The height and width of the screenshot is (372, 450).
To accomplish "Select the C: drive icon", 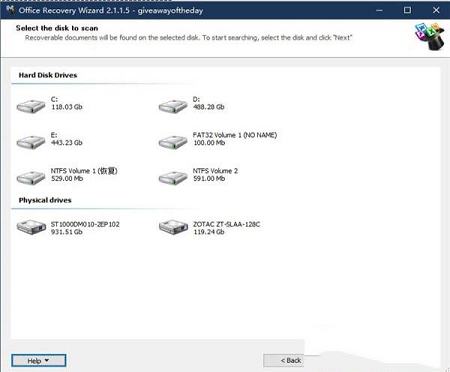I will (x=31, y=106).
